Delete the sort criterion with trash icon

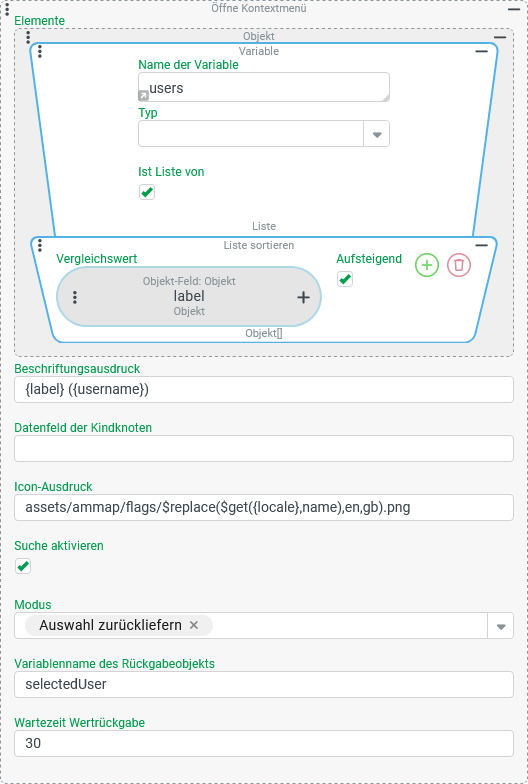click(459, 265)
